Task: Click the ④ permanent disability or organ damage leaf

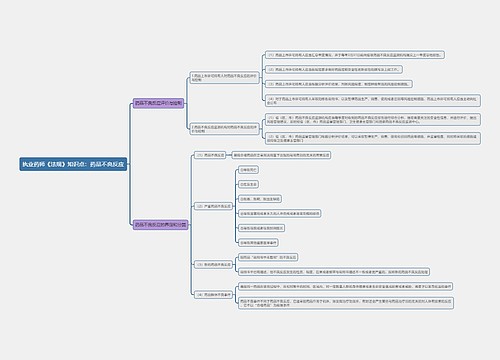Action: pyautogui.click(x=279, y=213)
